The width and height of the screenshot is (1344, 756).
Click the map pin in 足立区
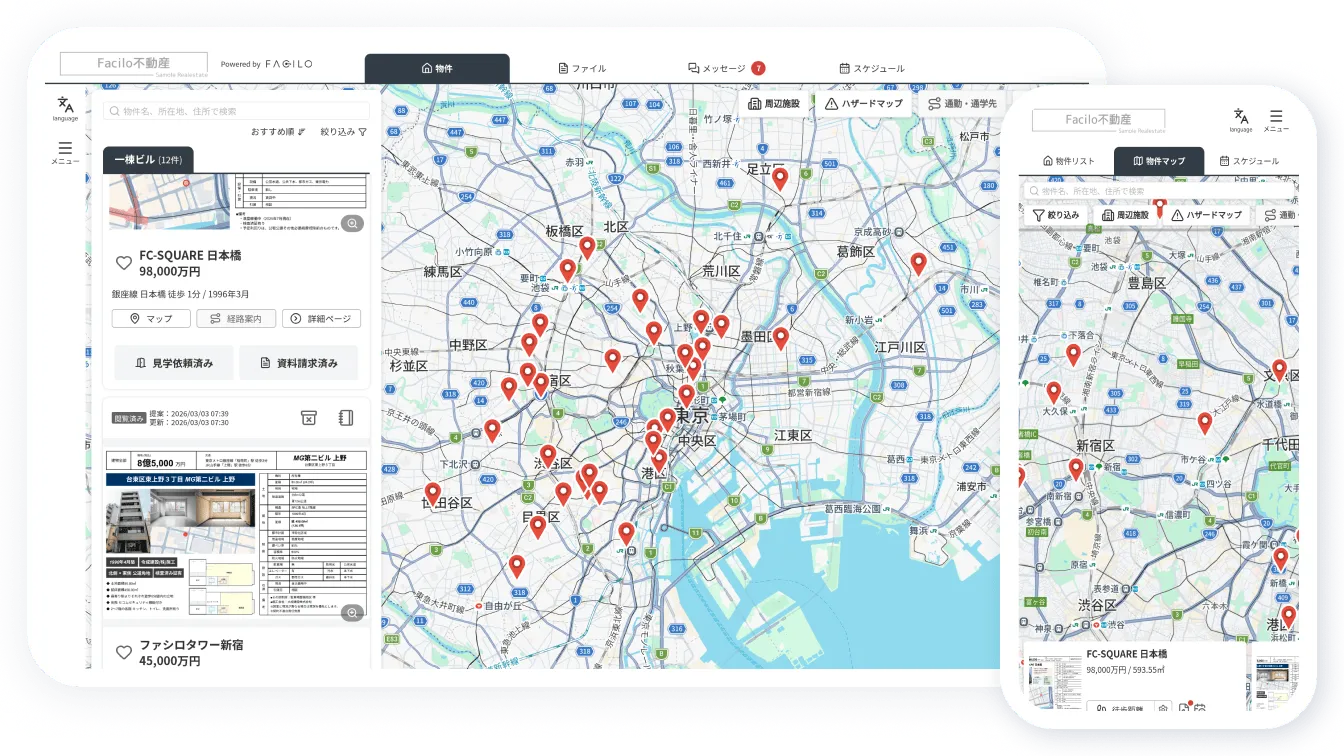[x=780, y=179]
